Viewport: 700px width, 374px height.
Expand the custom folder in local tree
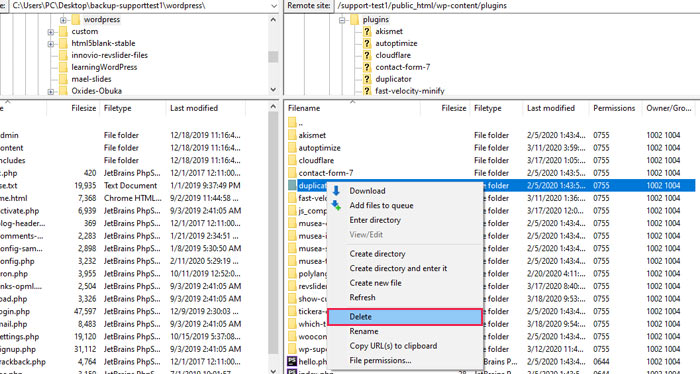pyautogui.click(x=50, y=32)
